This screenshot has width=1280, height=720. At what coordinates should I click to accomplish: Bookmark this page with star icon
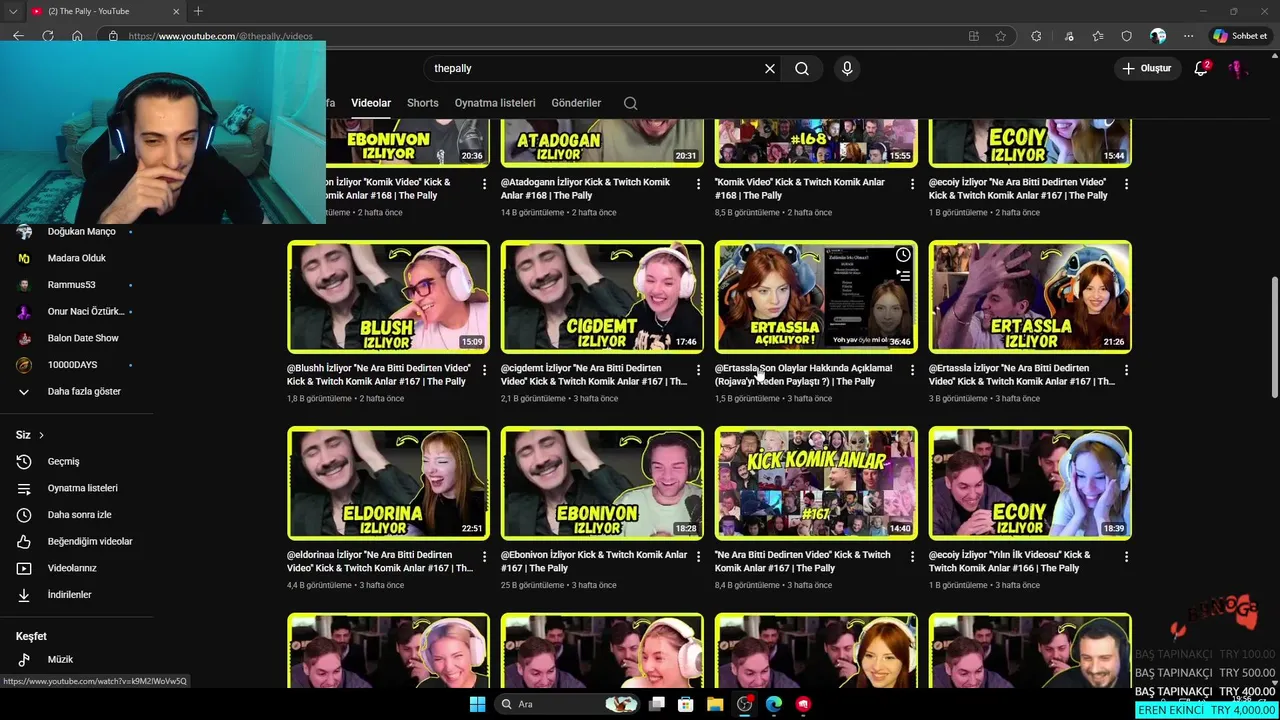click(x=1000, y=36)
